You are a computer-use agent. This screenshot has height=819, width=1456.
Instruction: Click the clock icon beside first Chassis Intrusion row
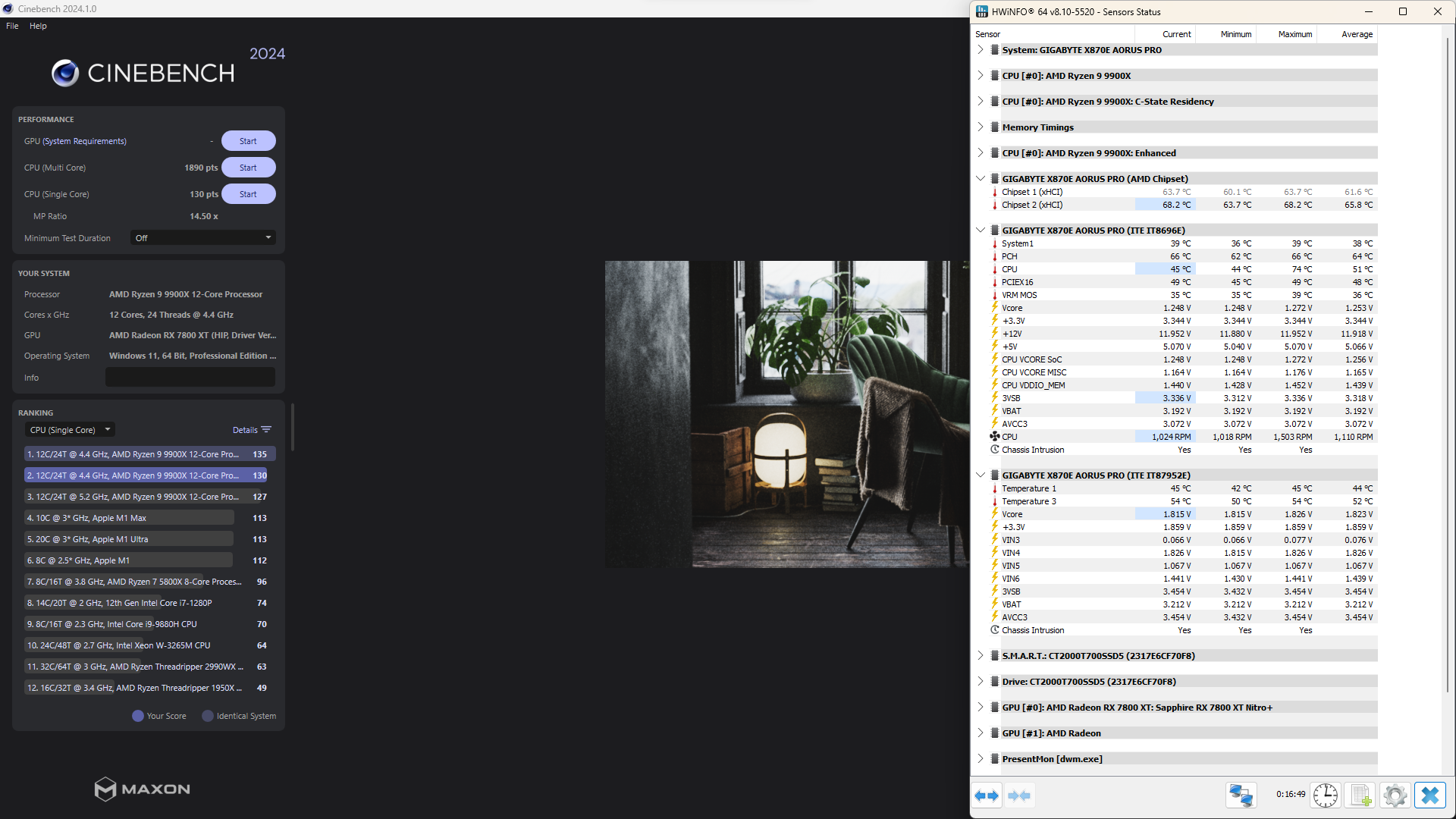pyautogui.click(x=994, y=450)
